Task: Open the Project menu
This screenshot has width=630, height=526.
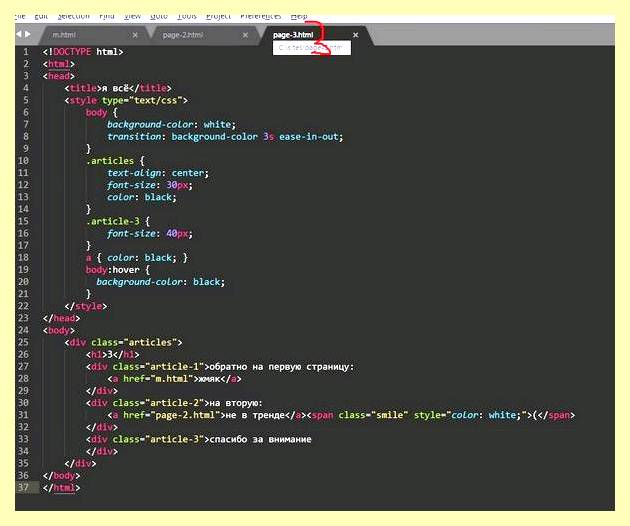Action: (219, 16)
